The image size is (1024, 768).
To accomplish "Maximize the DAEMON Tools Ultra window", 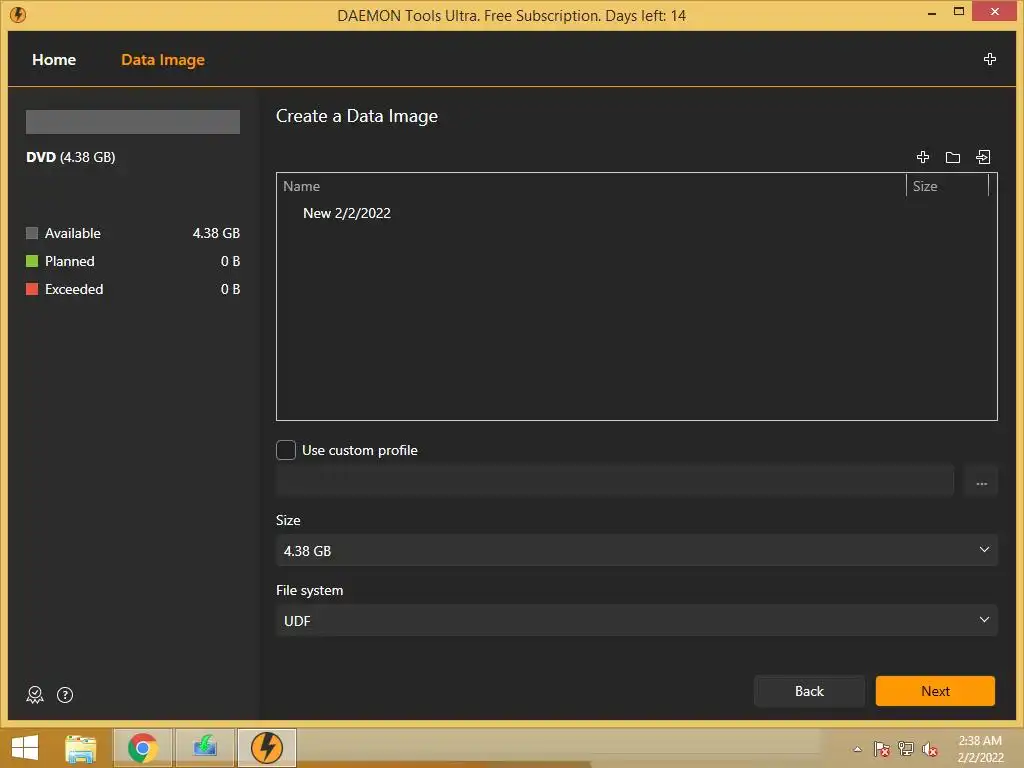I will pyautogui.click(x=959, y=12).
